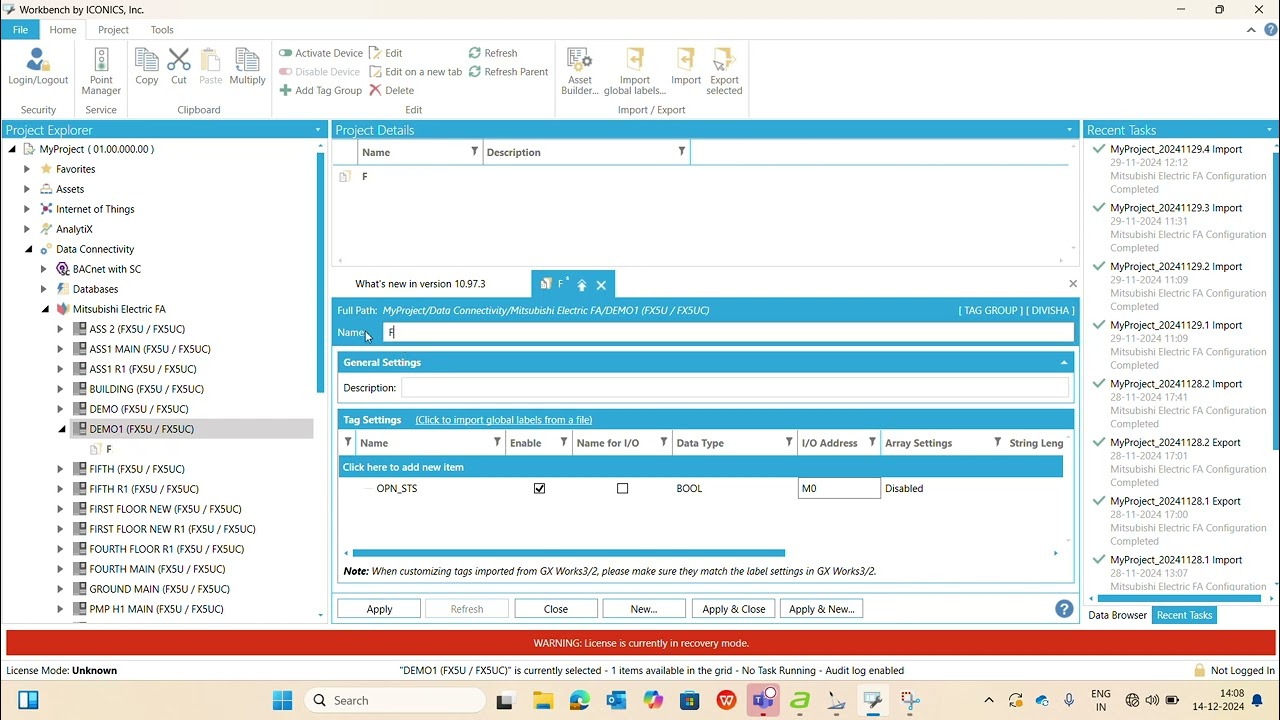The width and height of the screenshot is (1280, 720).
Task: Edit the M0 I/O Address cell
Action: tap(839, 489)
